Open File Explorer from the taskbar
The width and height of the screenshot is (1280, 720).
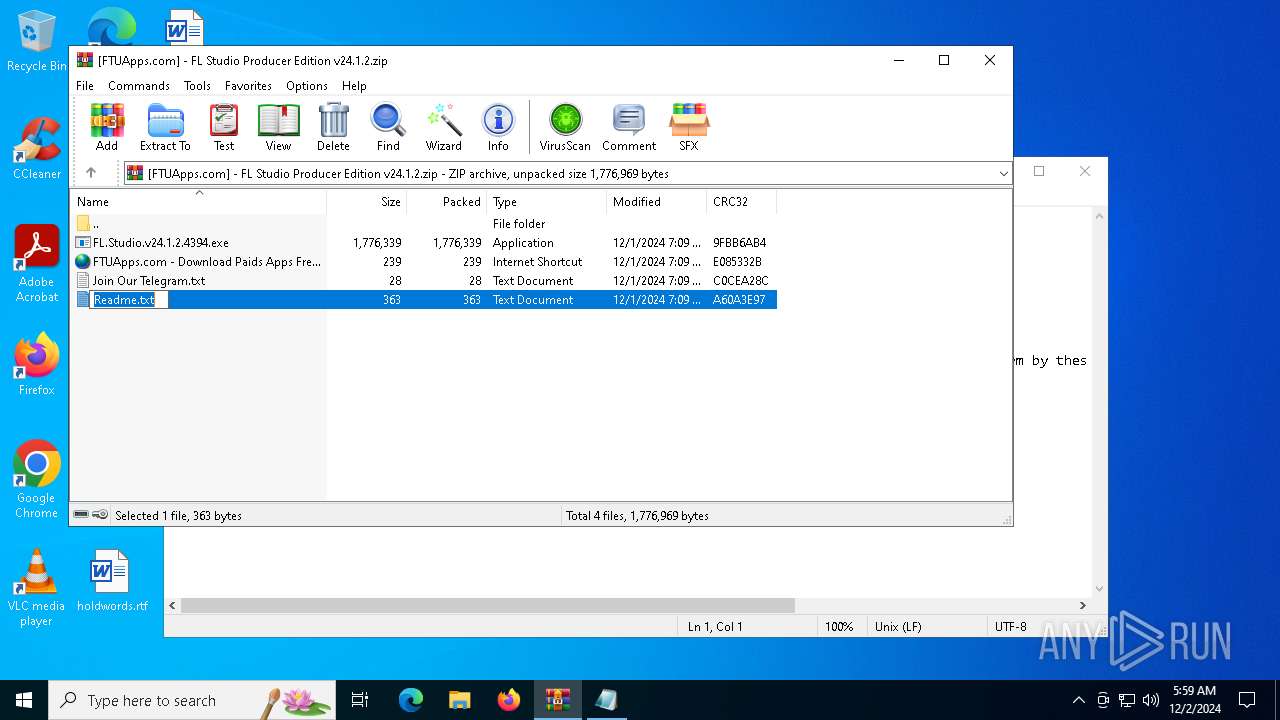[460, 700]
